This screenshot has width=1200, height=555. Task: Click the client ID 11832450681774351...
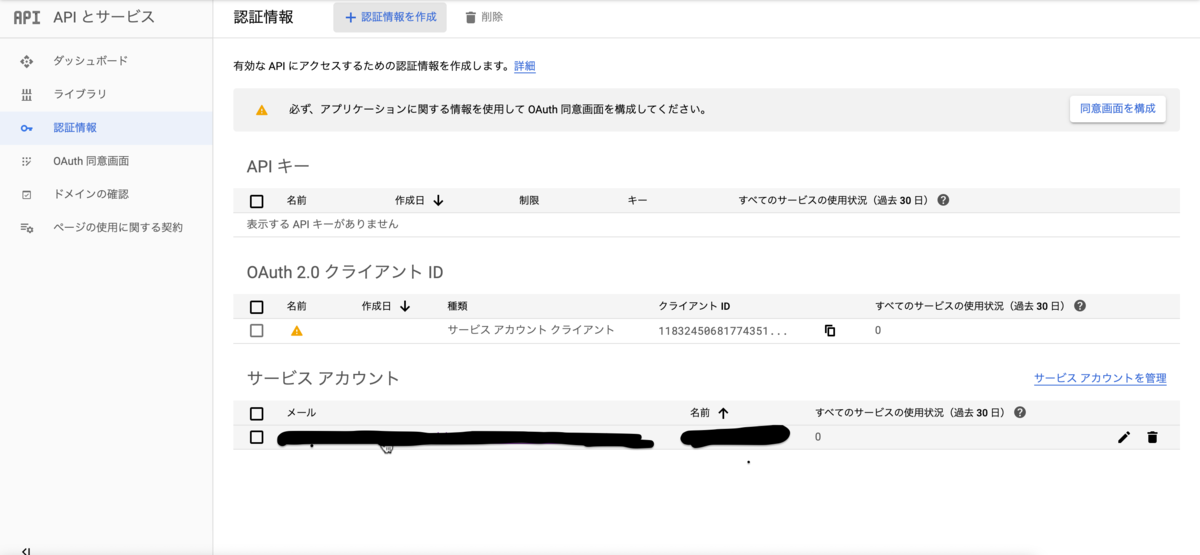tap(723, 330)
